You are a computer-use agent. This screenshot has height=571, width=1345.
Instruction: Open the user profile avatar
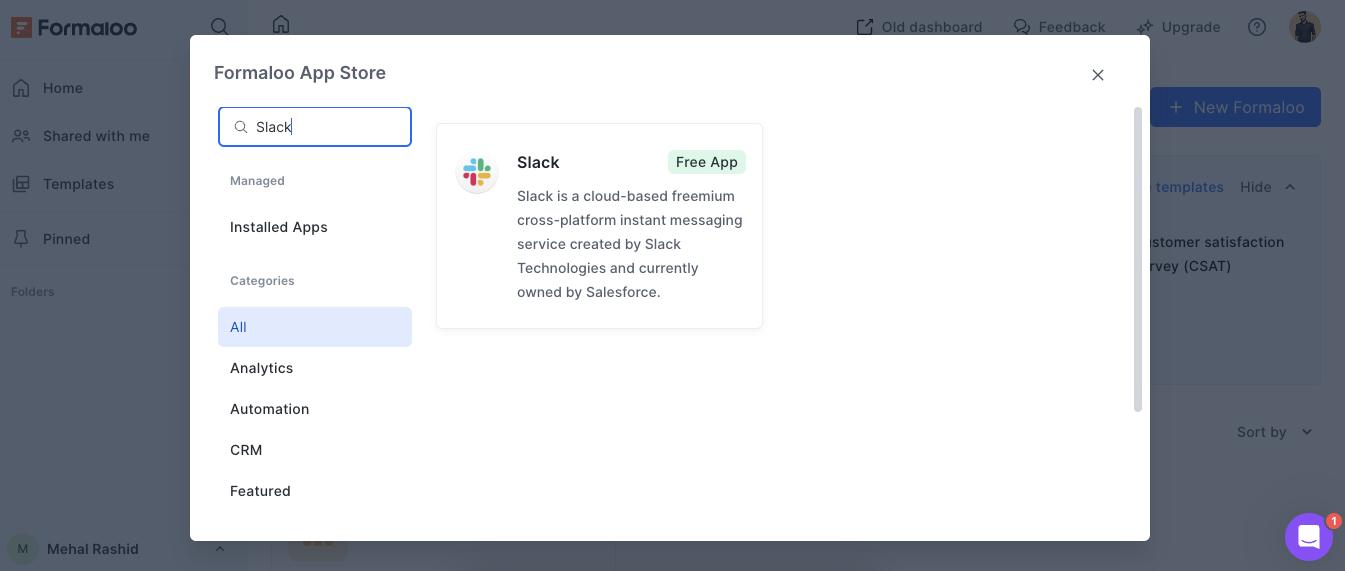(1305, 27)
